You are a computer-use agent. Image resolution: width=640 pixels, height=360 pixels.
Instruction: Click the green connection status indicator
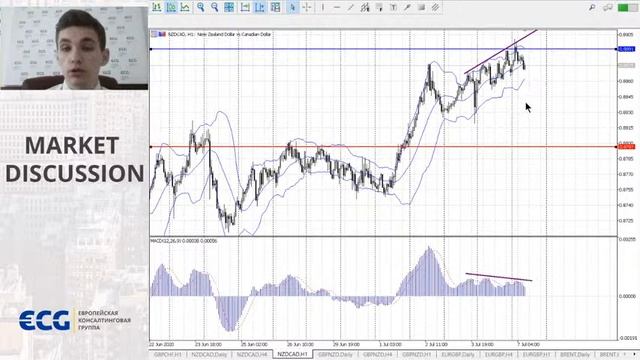627,7
